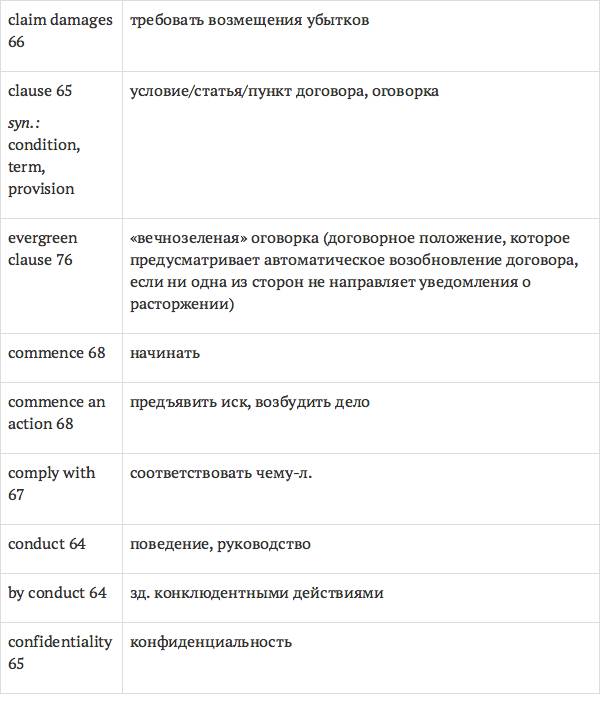Click the 'by conduct 64' term
The height and width of the screenshot is (714, 600).
[x=57, y=593]
